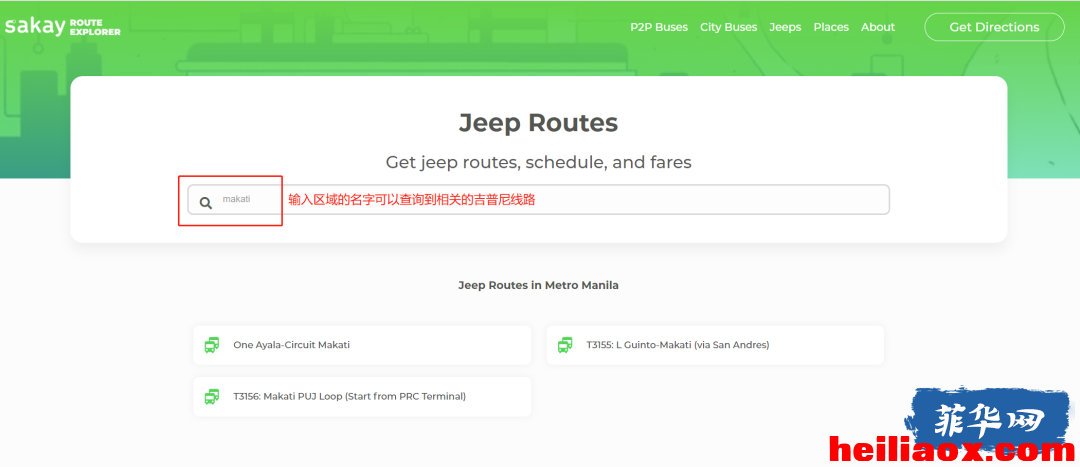Click the bus icon beside One Ayala-Circuit Makati
The image size is (1080, 467).
click(212, 345)
